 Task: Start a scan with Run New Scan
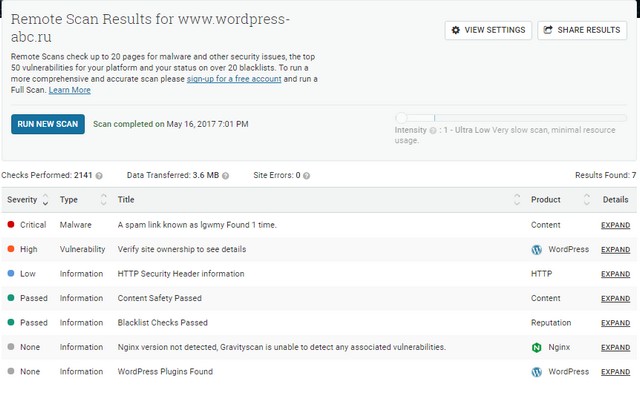coord(48,124)
